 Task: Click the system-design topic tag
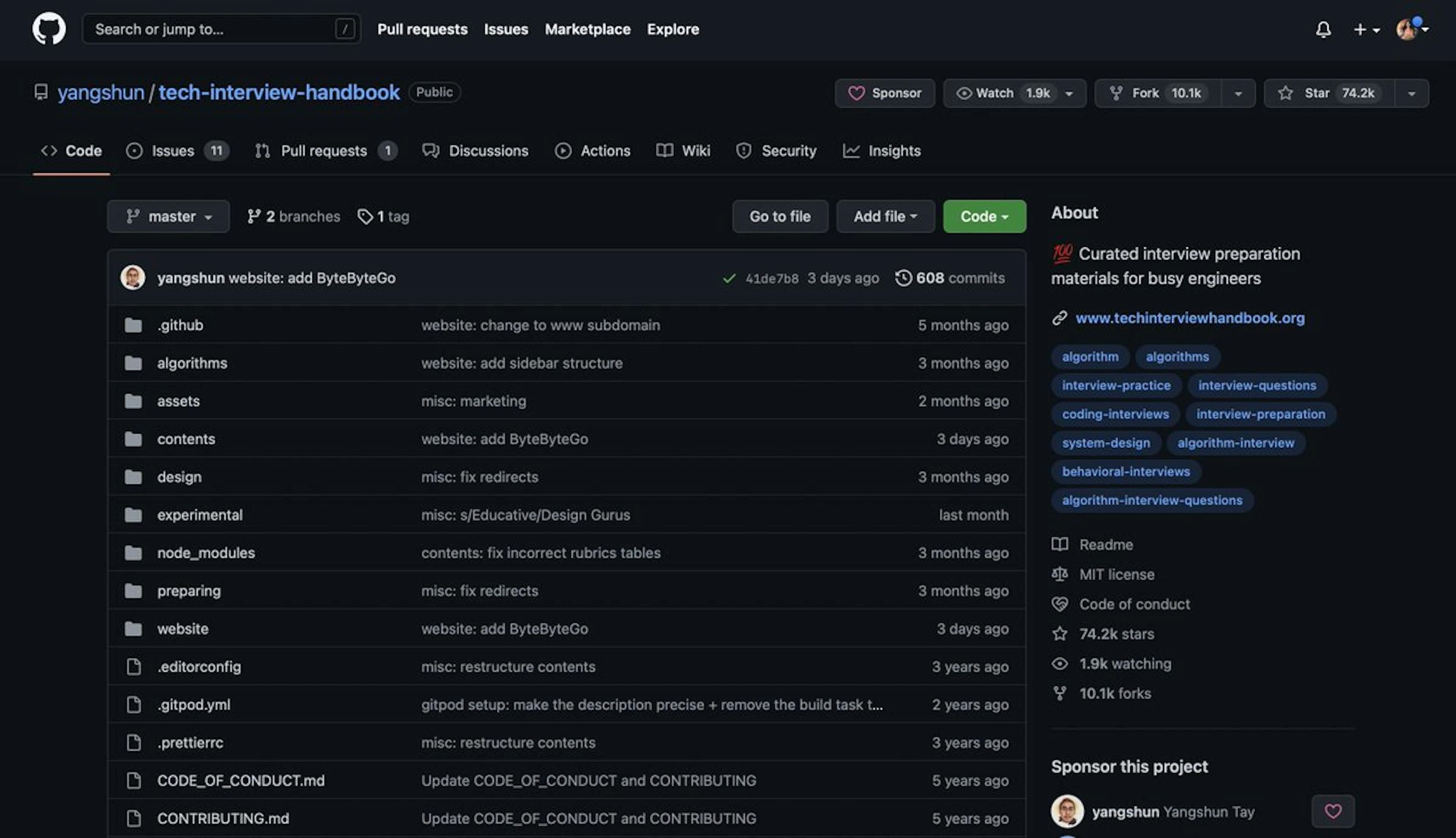1106,443
